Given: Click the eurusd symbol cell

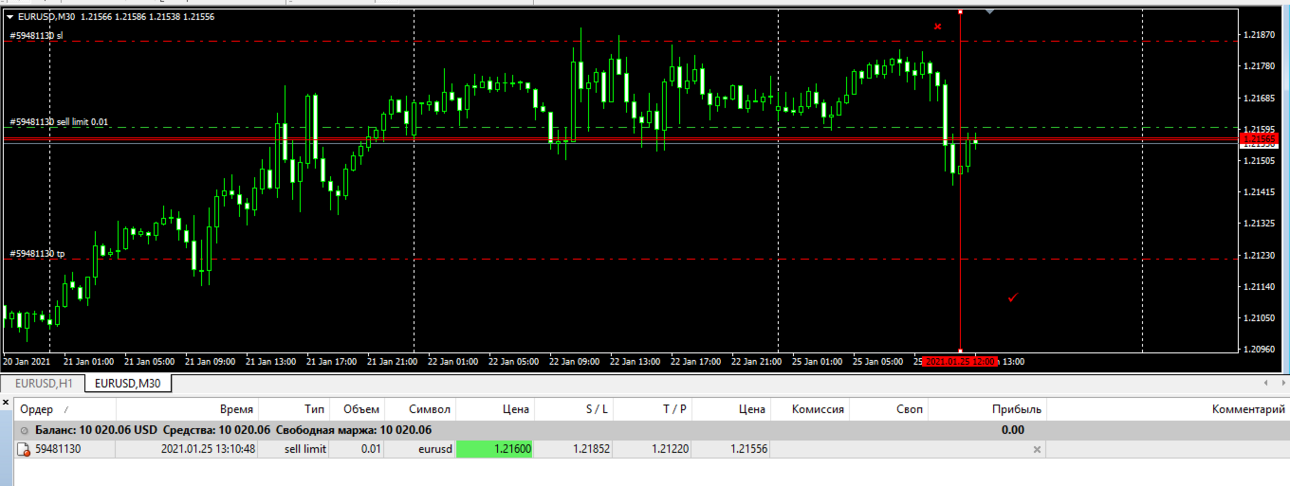Looking at the screenshot, I should click(434, 450).
